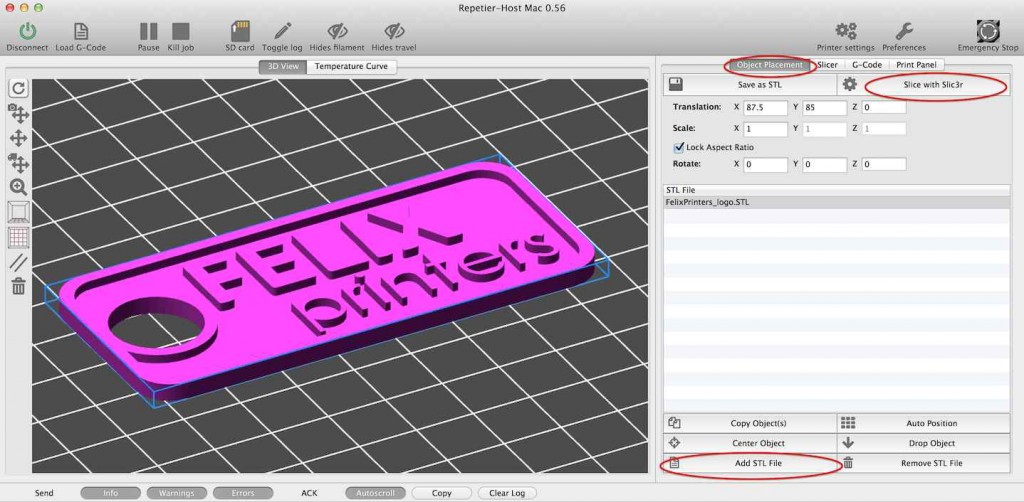The height and width of the screenshot is (502, 1024).
Task: Click the Slice with Slic3r button
Action: click(933, 85)
